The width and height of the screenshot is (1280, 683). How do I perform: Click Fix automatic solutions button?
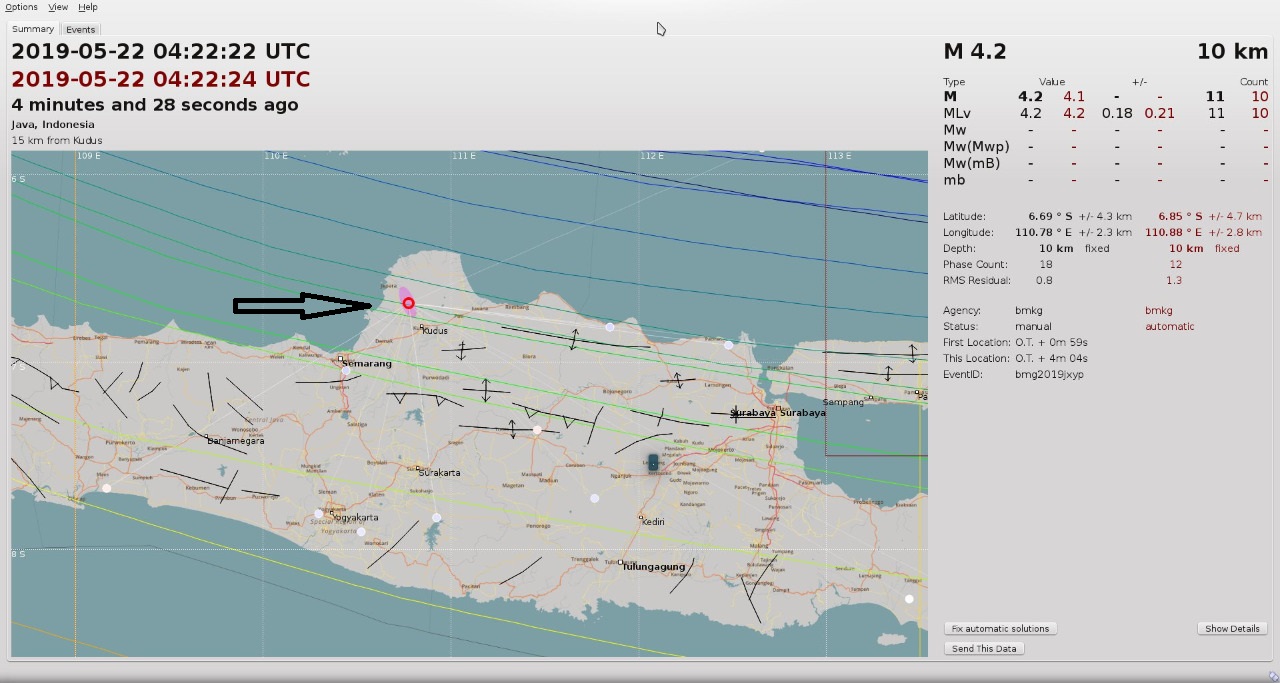point(1000,629)
